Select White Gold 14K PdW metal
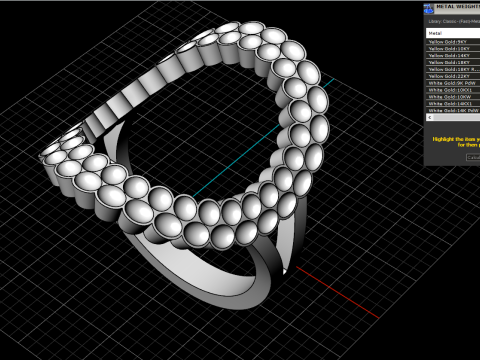480x360 pixels. 453,110
